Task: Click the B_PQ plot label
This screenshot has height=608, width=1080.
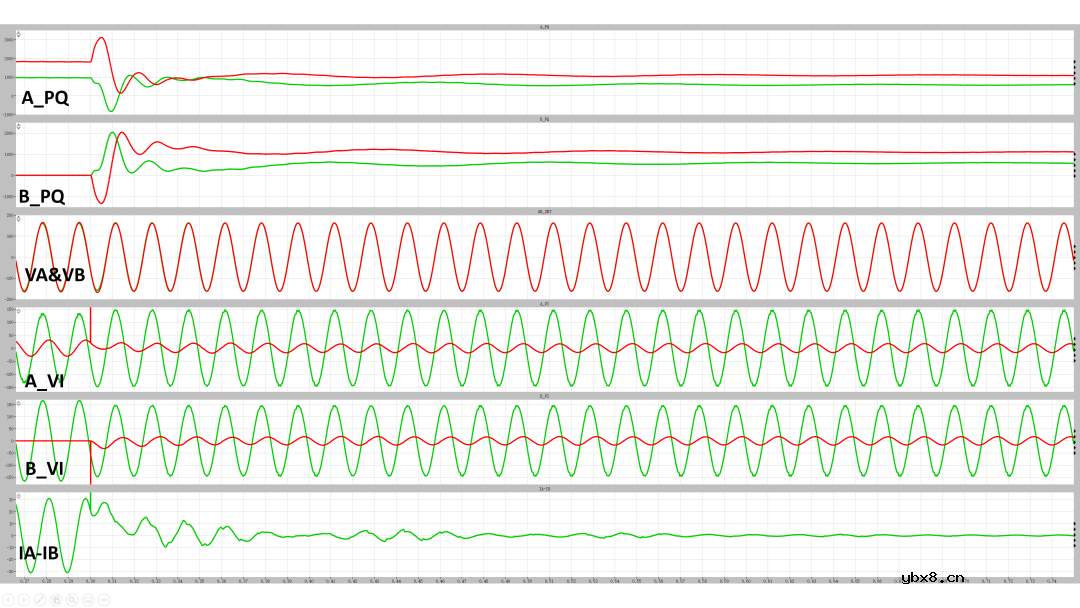Action: [x=43, y=197]
